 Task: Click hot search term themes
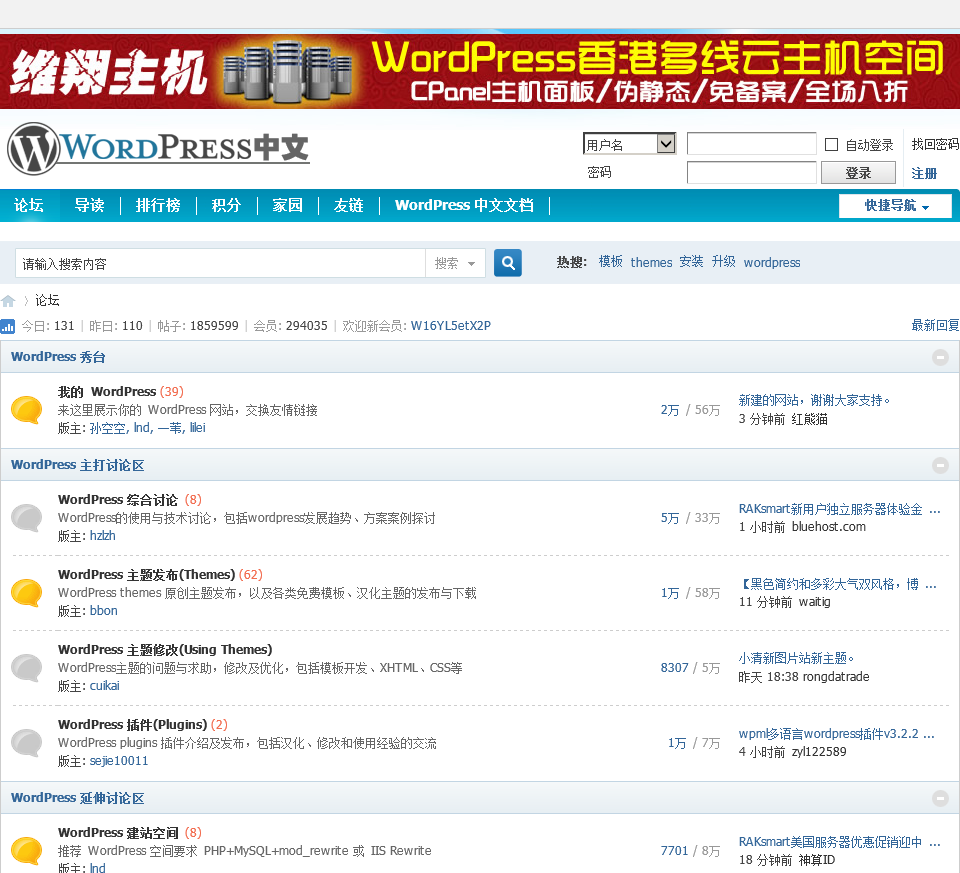coord(651,263)
